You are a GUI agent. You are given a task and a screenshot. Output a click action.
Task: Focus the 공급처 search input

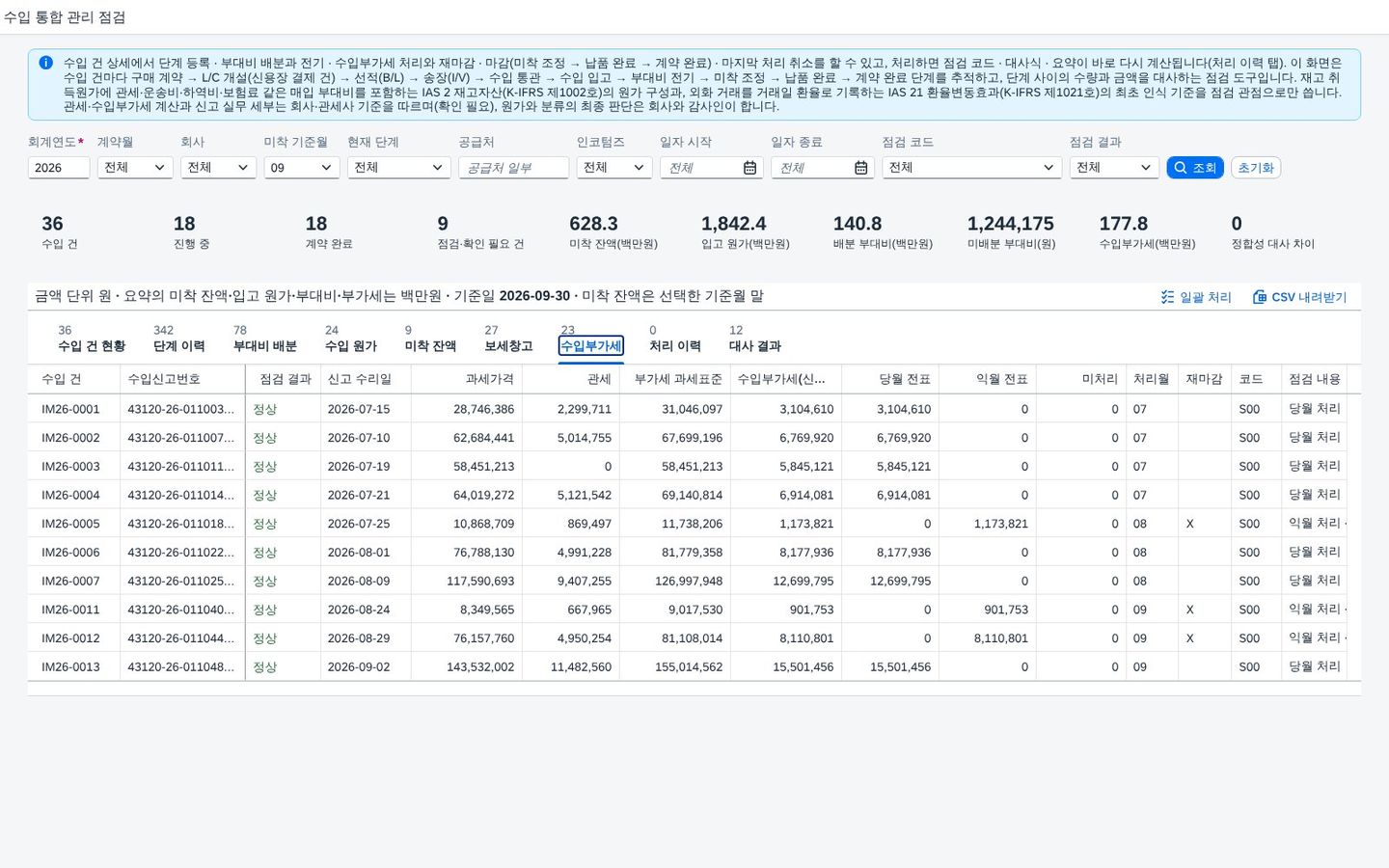(x=513, y=168)
